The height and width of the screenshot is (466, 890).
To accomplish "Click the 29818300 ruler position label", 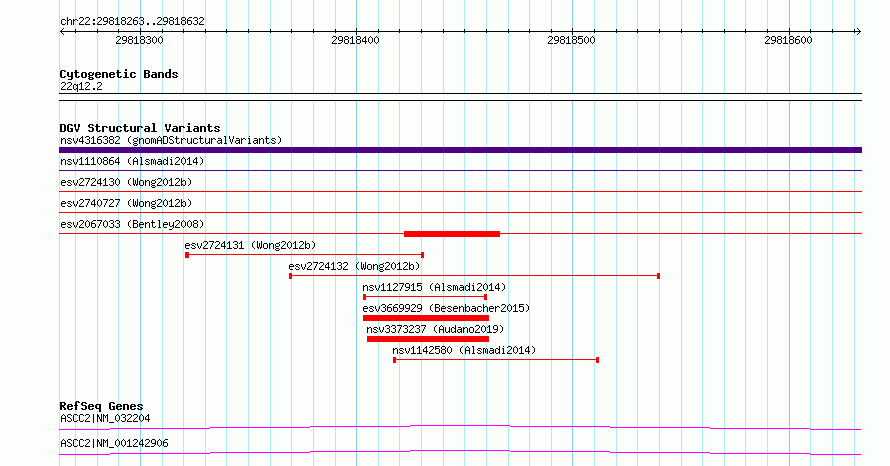I will [139, 40].
